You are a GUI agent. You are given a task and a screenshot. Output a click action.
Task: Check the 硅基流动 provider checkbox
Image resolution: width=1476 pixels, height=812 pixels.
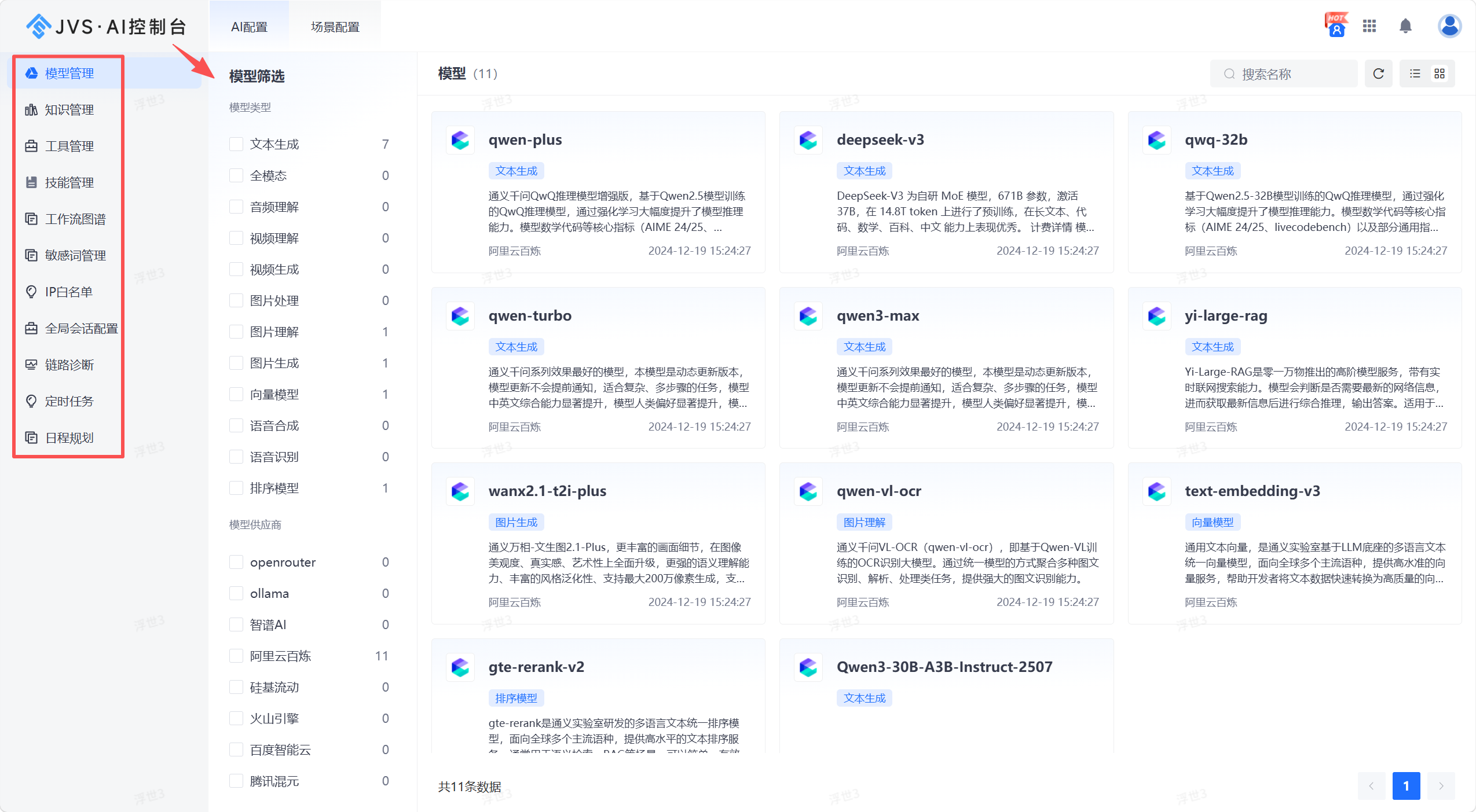point(236,687)
